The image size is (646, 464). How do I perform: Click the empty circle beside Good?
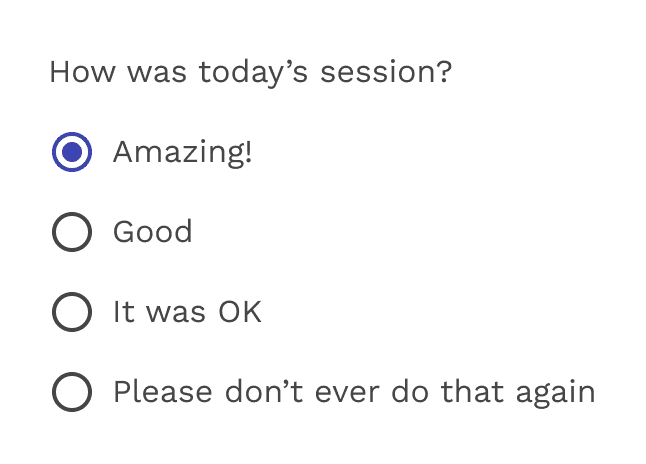click(71, 233)
